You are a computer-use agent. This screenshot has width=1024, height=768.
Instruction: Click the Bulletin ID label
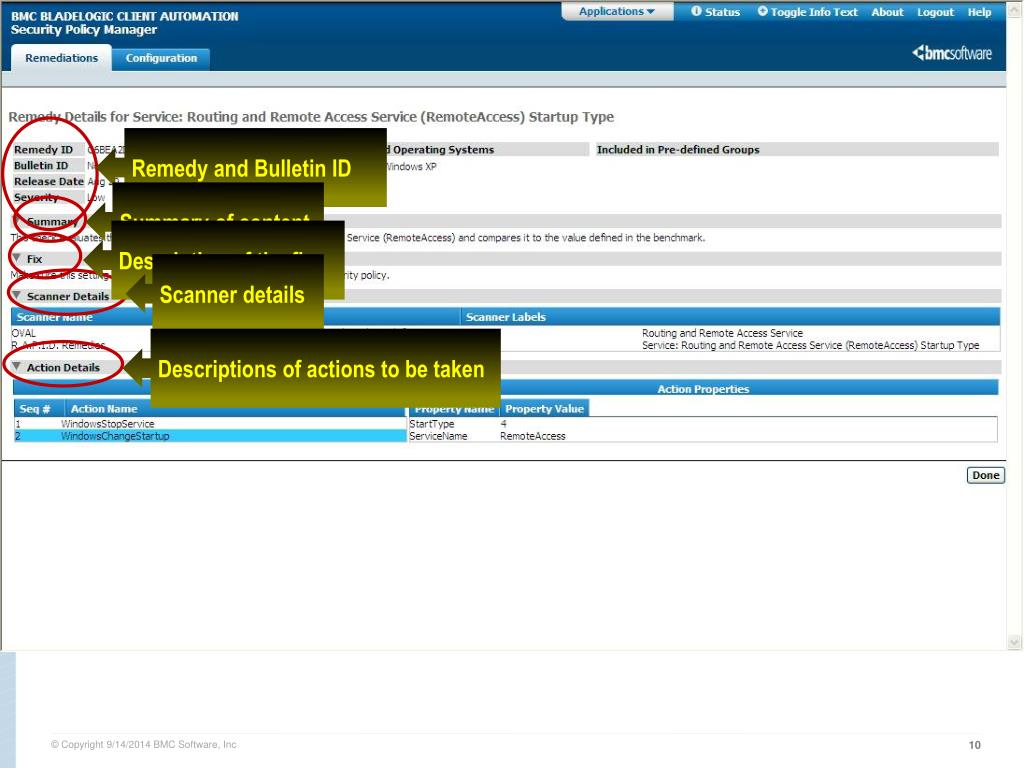click(41, 165)
